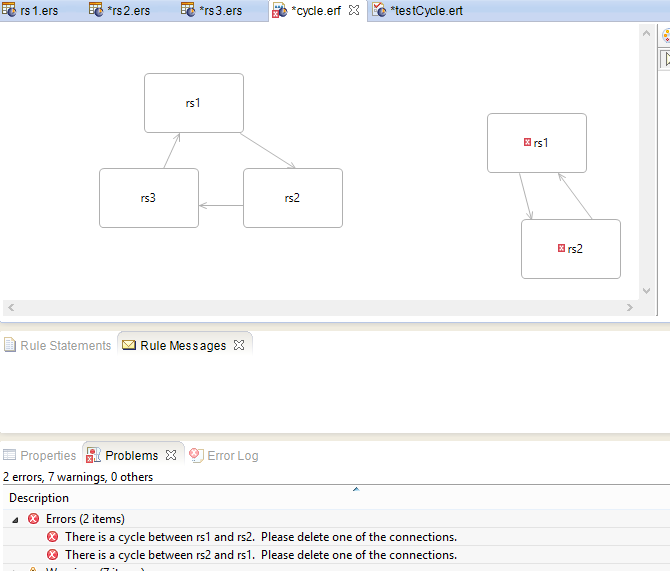
Task: Switch to the *rs3.ers editor tab
Action: point(212,10)
